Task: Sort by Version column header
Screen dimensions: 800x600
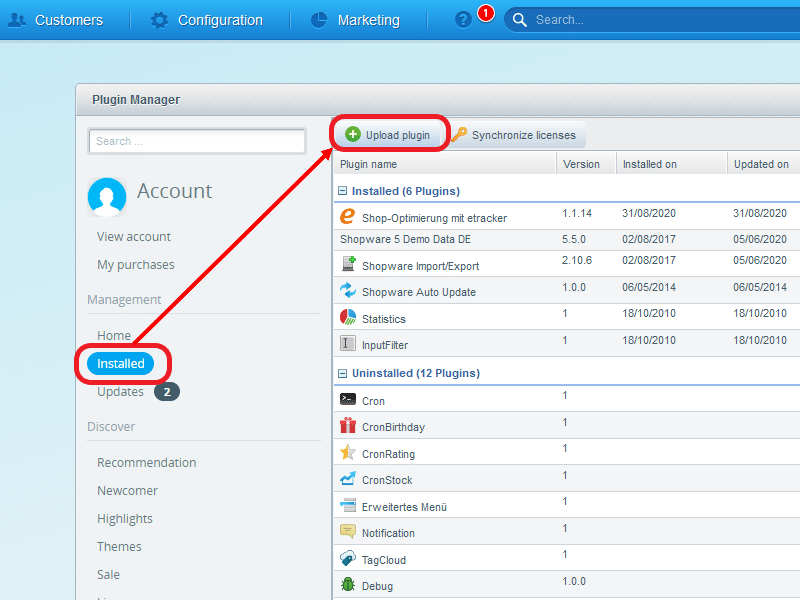Action: (x=586, y=164)
